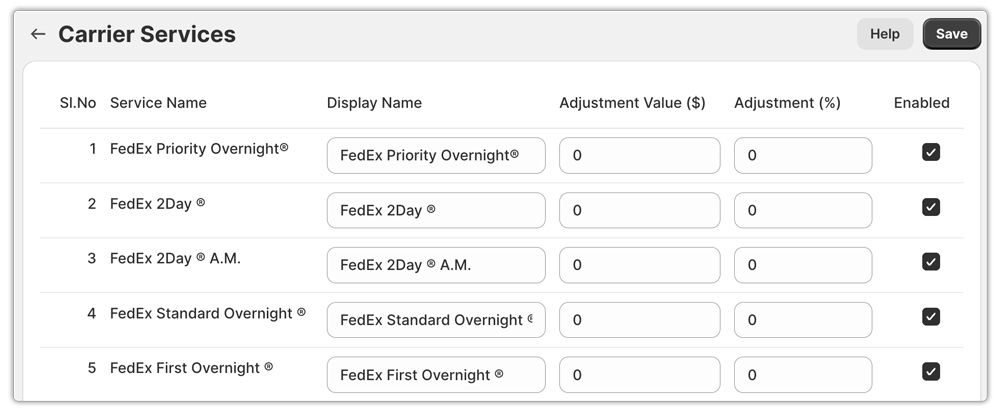
Task: Toggle Enabled checkbox for FedEx 2Day A.M.
Action: point(930,261)
